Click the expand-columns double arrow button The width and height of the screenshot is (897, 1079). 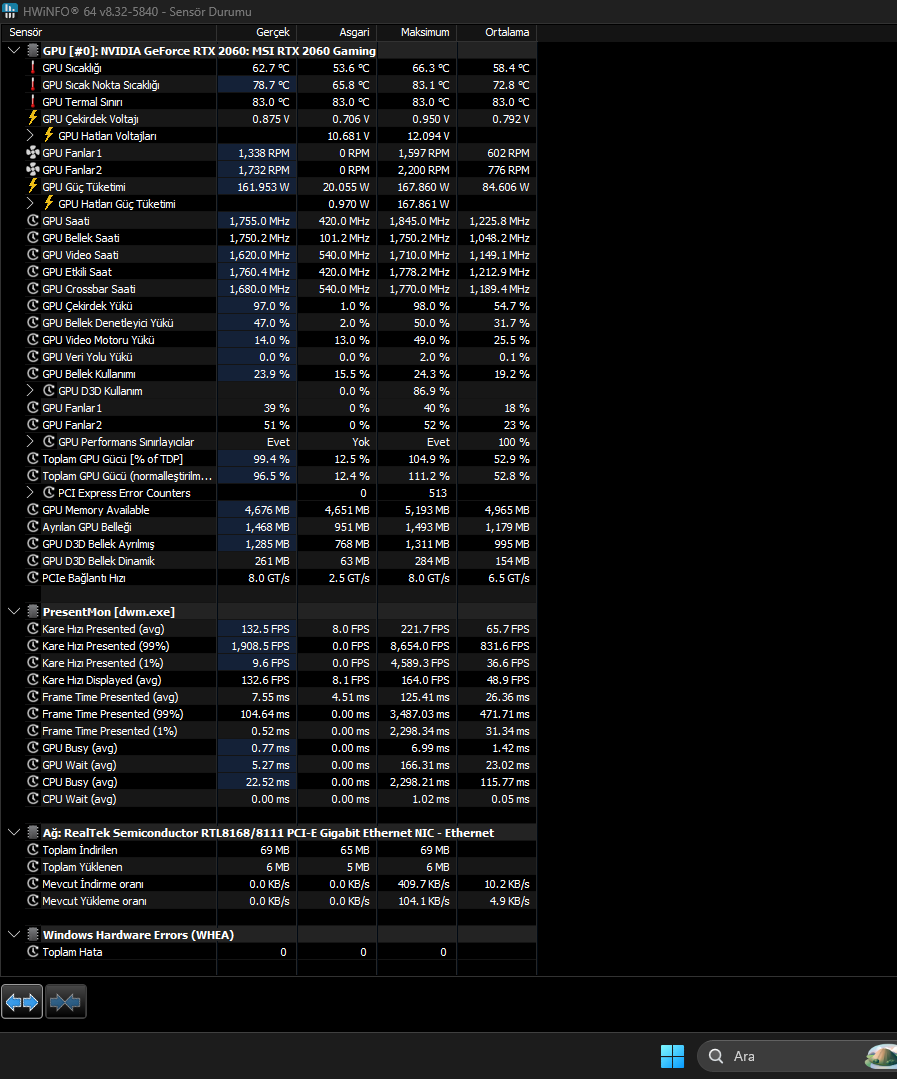coord(22,1001)
